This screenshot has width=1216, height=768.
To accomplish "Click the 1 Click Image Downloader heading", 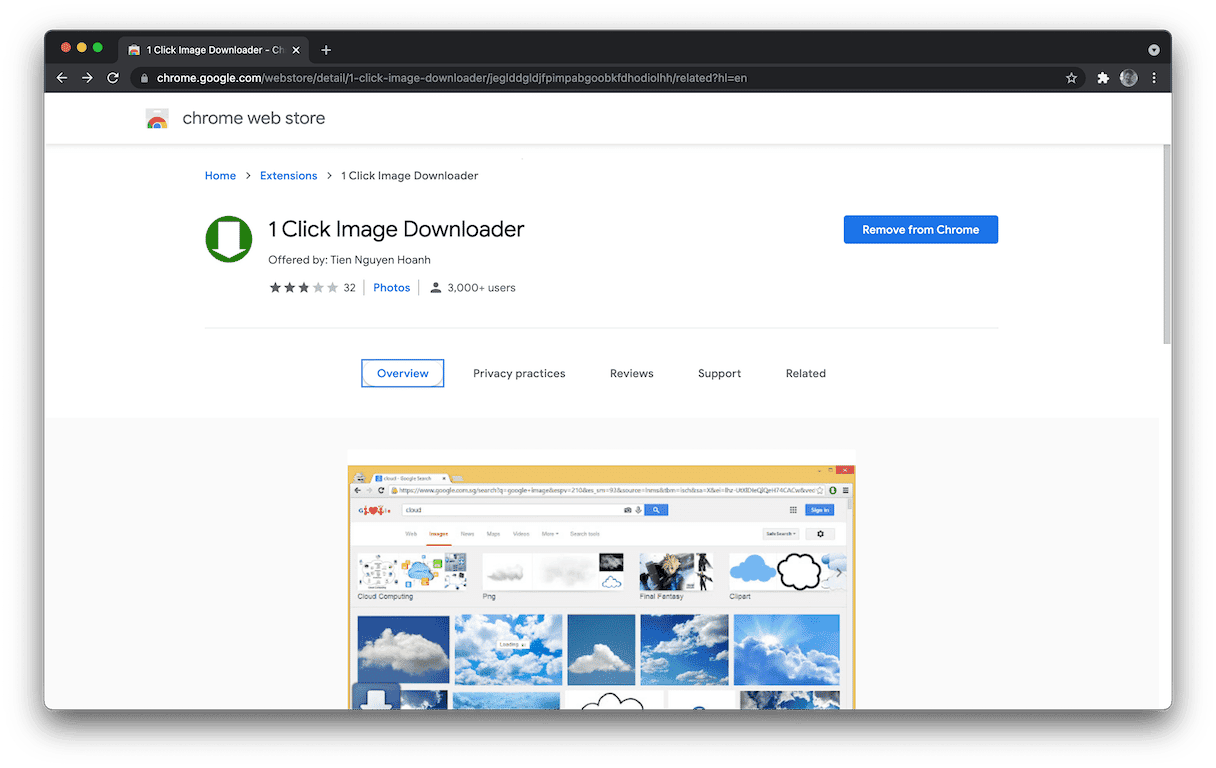I will click(396, 229).
